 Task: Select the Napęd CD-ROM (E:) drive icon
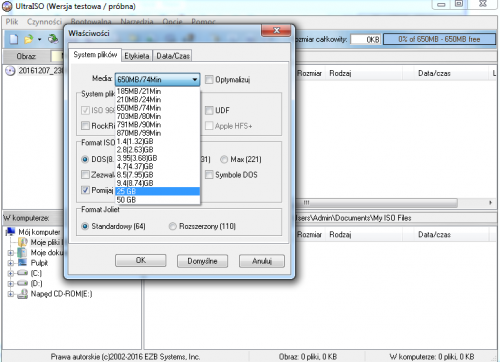(22, 294)
